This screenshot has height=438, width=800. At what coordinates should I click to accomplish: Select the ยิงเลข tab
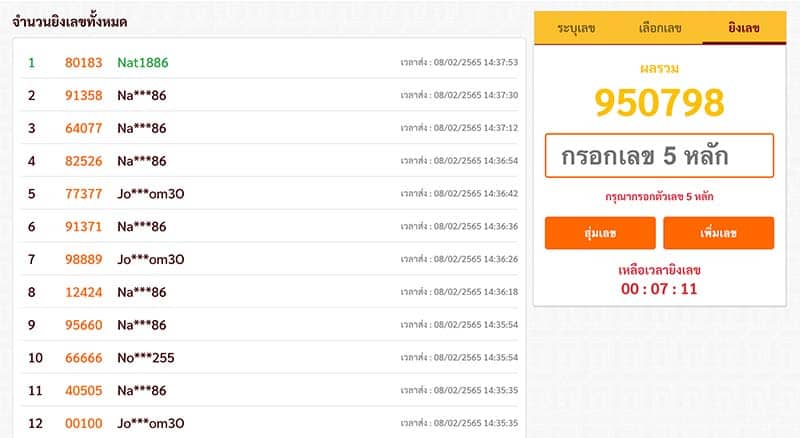pos(744,28)
